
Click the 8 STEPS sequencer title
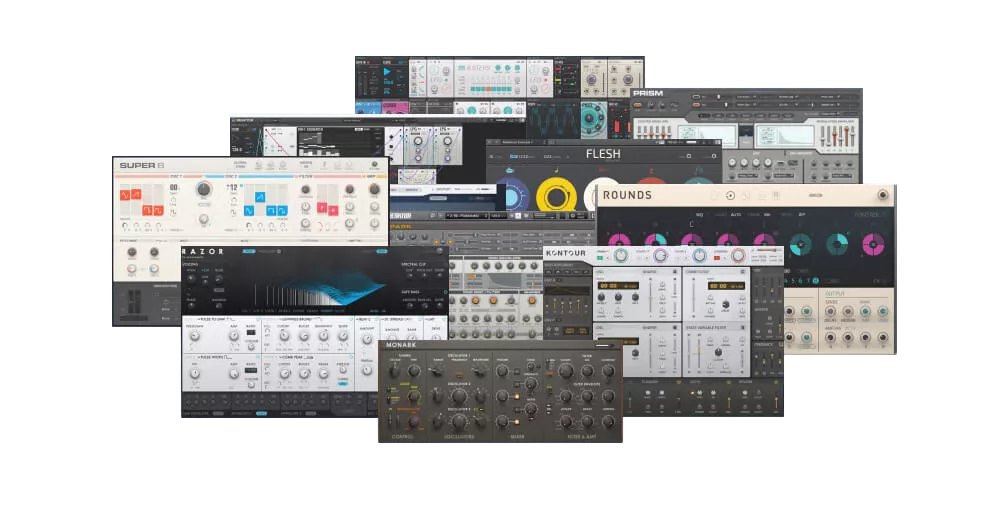coord(479,68)
